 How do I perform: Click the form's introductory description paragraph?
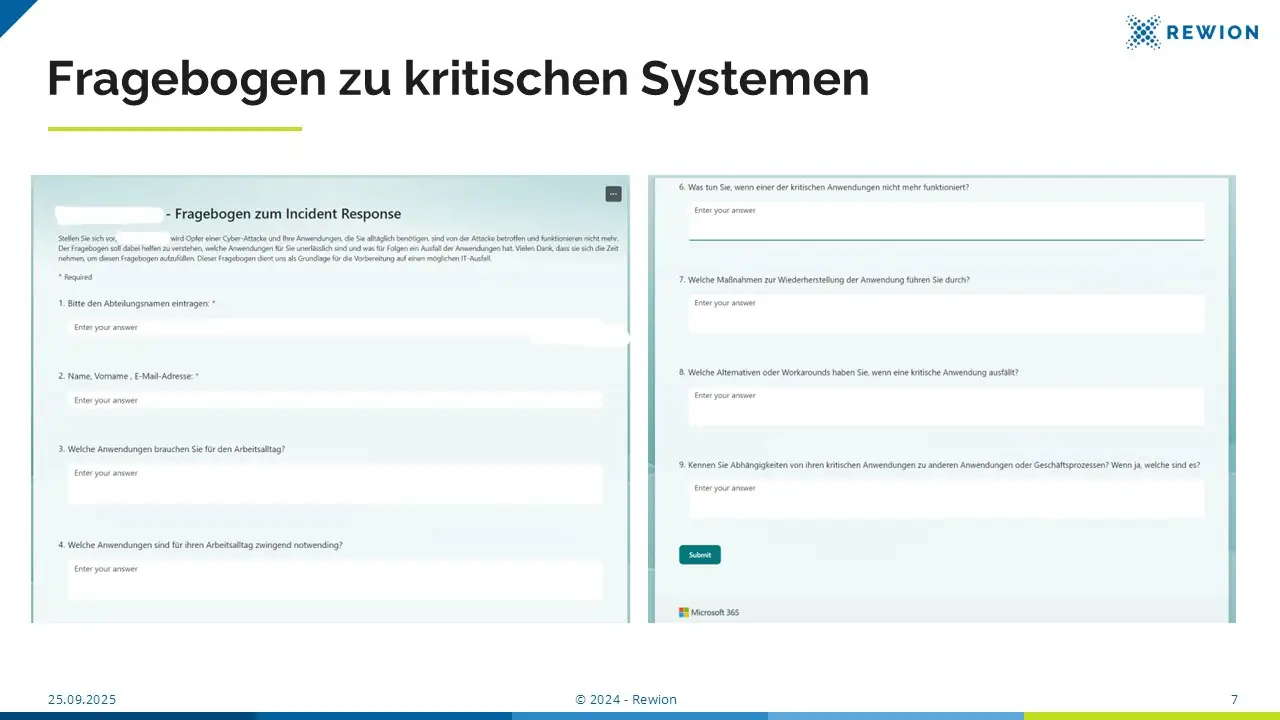[x=338, y=248]
